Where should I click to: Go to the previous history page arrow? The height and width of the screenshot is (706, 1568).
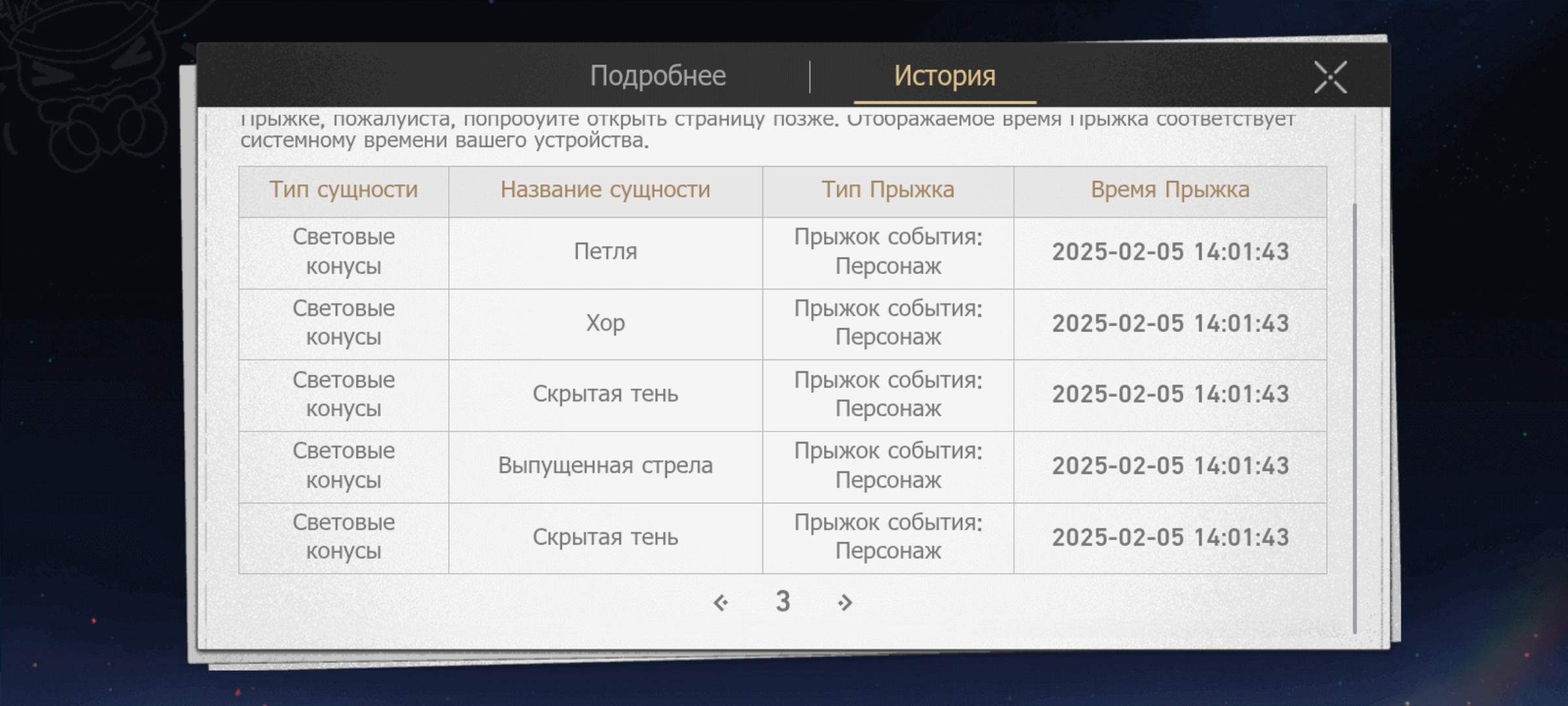pyautogui.click(x=721, y=602)
